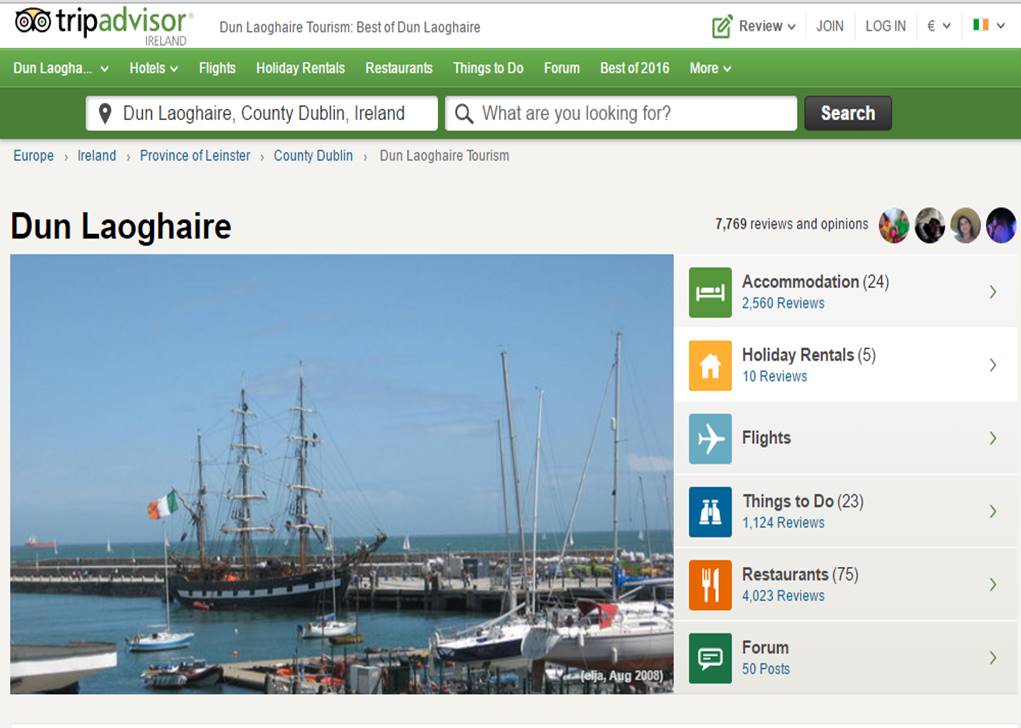The width and height of the screenshot is (1021, 728).
Task: Open the country flag dropdown arrow
Action: 1001,26
